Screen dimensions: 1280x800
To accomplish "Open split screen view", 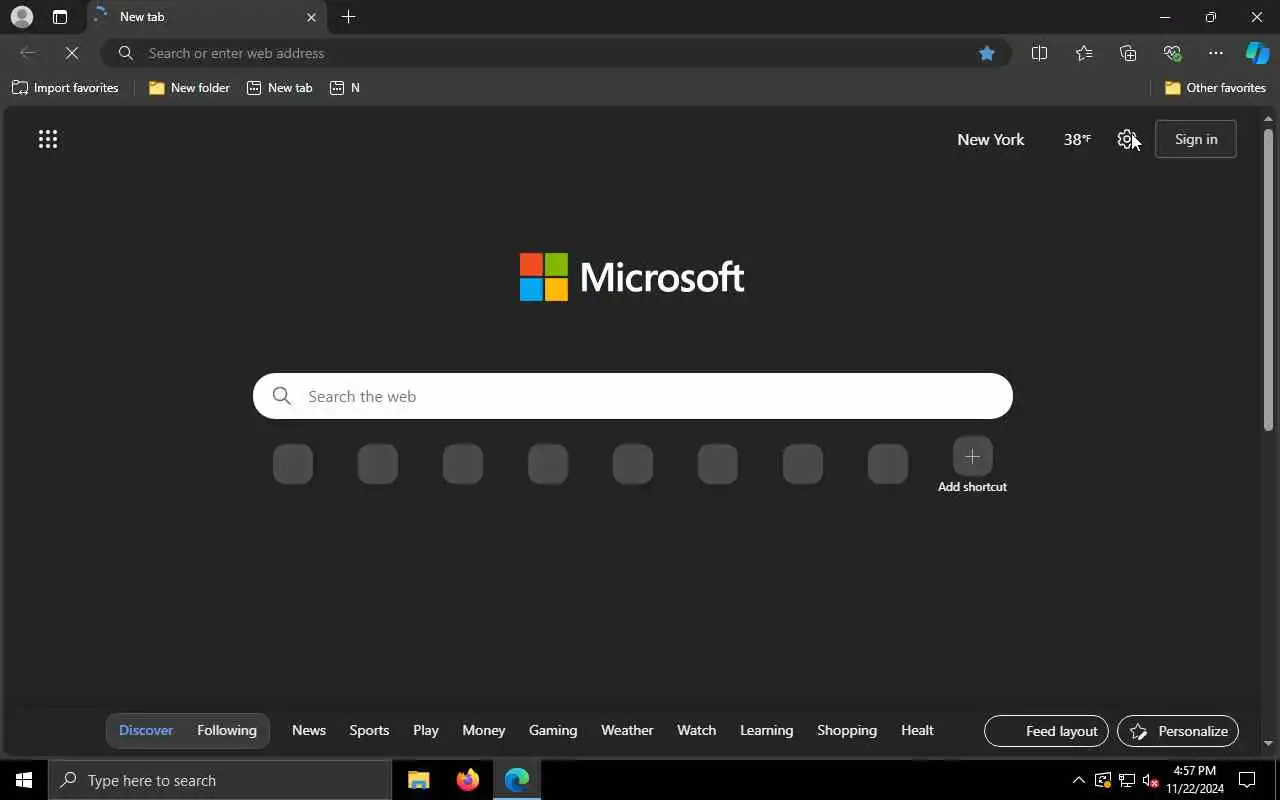I will coord(1039,53).
